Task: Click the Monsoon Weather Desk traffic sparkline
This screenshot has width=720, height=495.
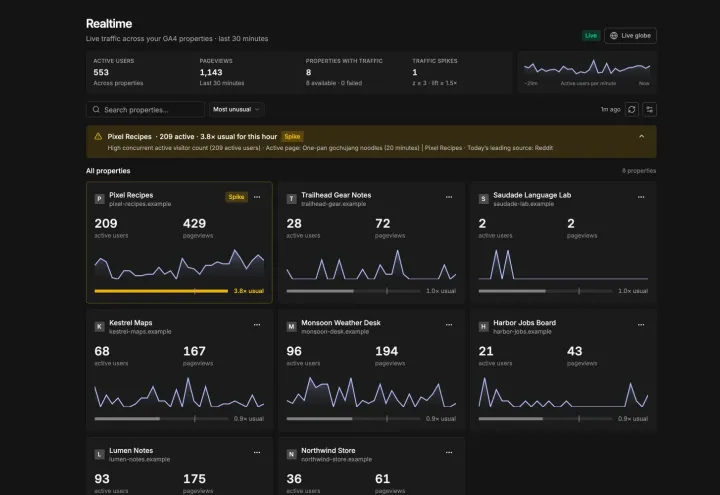Action: (x=371, y=392)
